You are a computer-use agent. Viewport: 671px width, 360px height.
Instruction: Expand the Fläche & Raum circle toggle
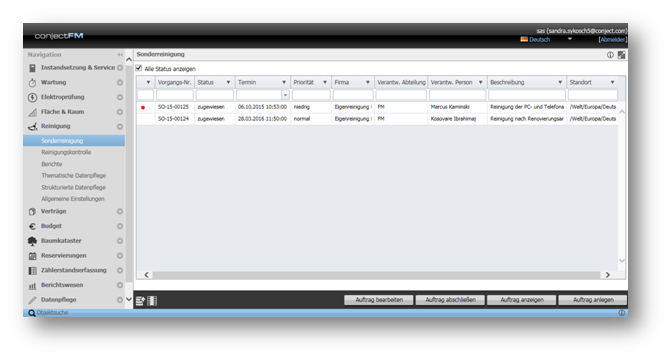[120, 112]
